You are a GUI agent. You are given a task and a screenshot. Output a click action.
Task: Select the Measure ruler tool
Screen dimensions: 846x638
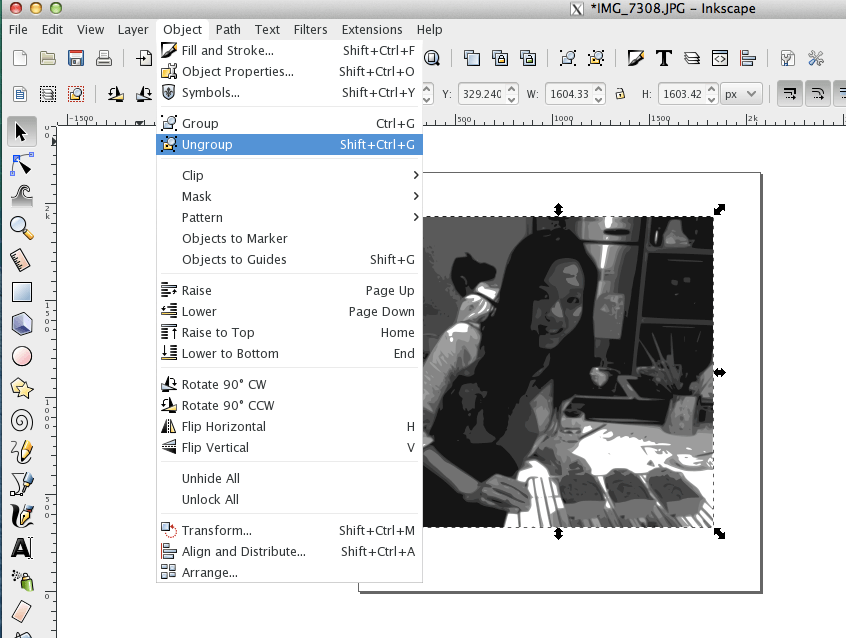[22, 260]
